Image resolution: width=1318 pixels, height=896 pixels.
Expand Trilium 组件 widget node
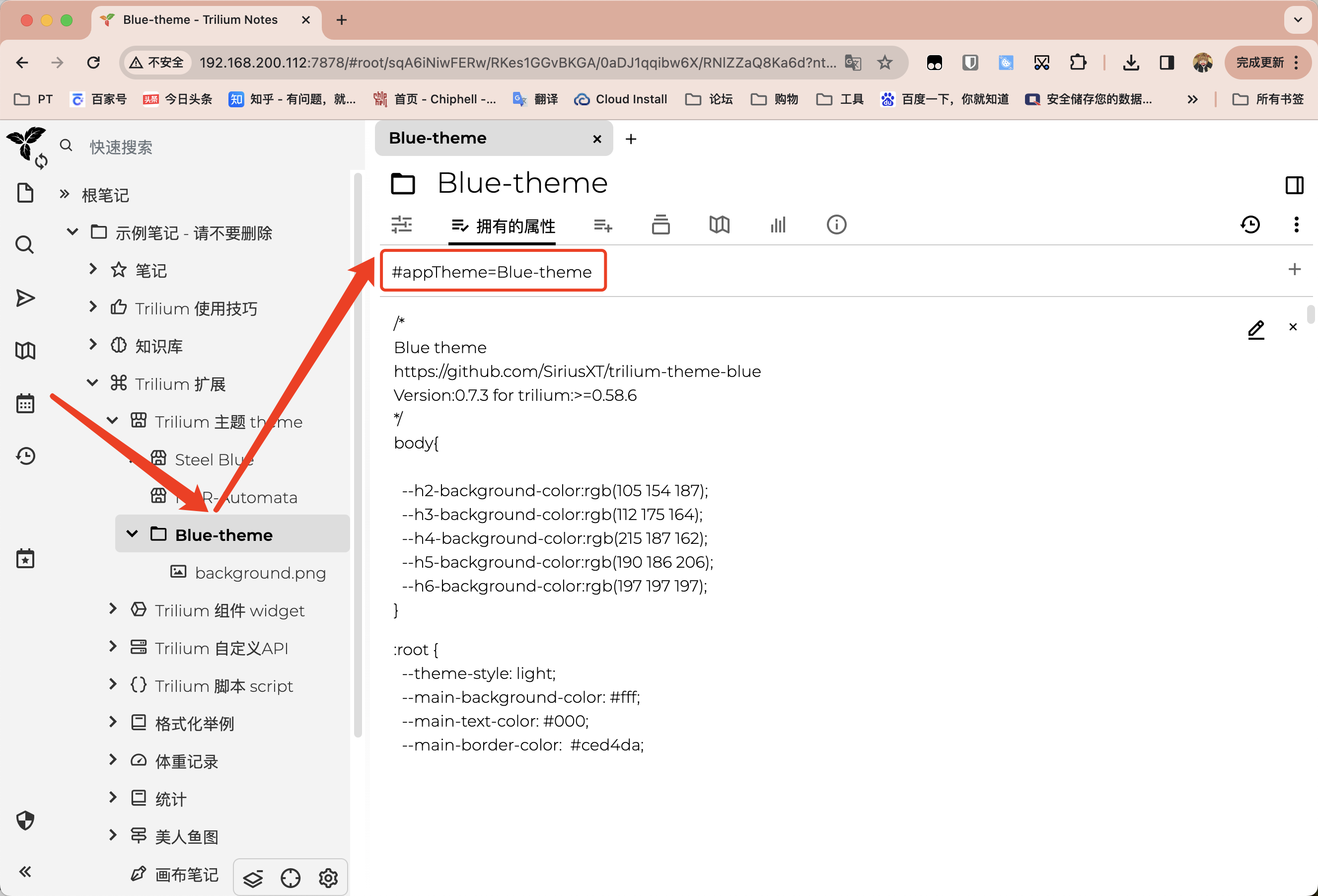point(113,608)
